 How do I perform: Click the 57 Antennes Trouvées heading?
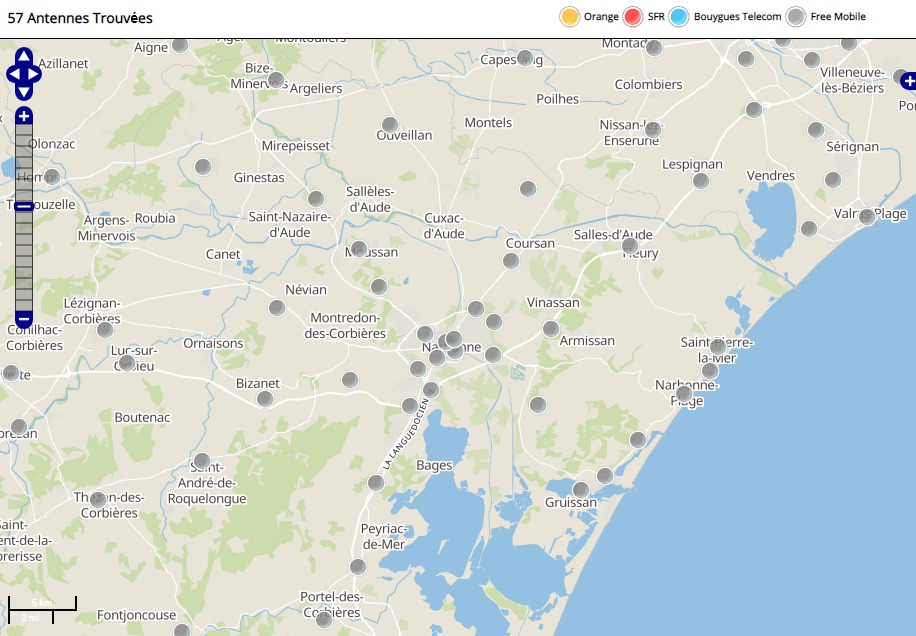[80, 18]
